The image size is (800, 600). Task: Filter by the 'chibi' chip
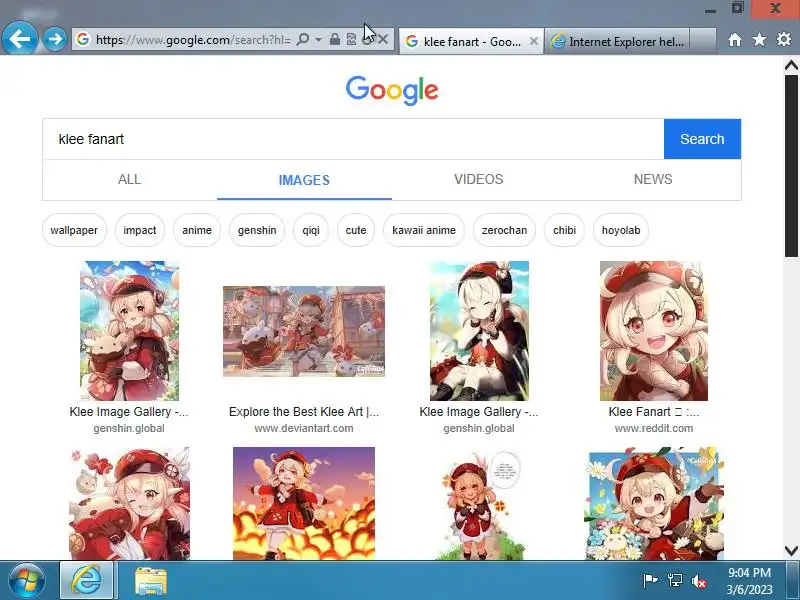pos(564,230)
